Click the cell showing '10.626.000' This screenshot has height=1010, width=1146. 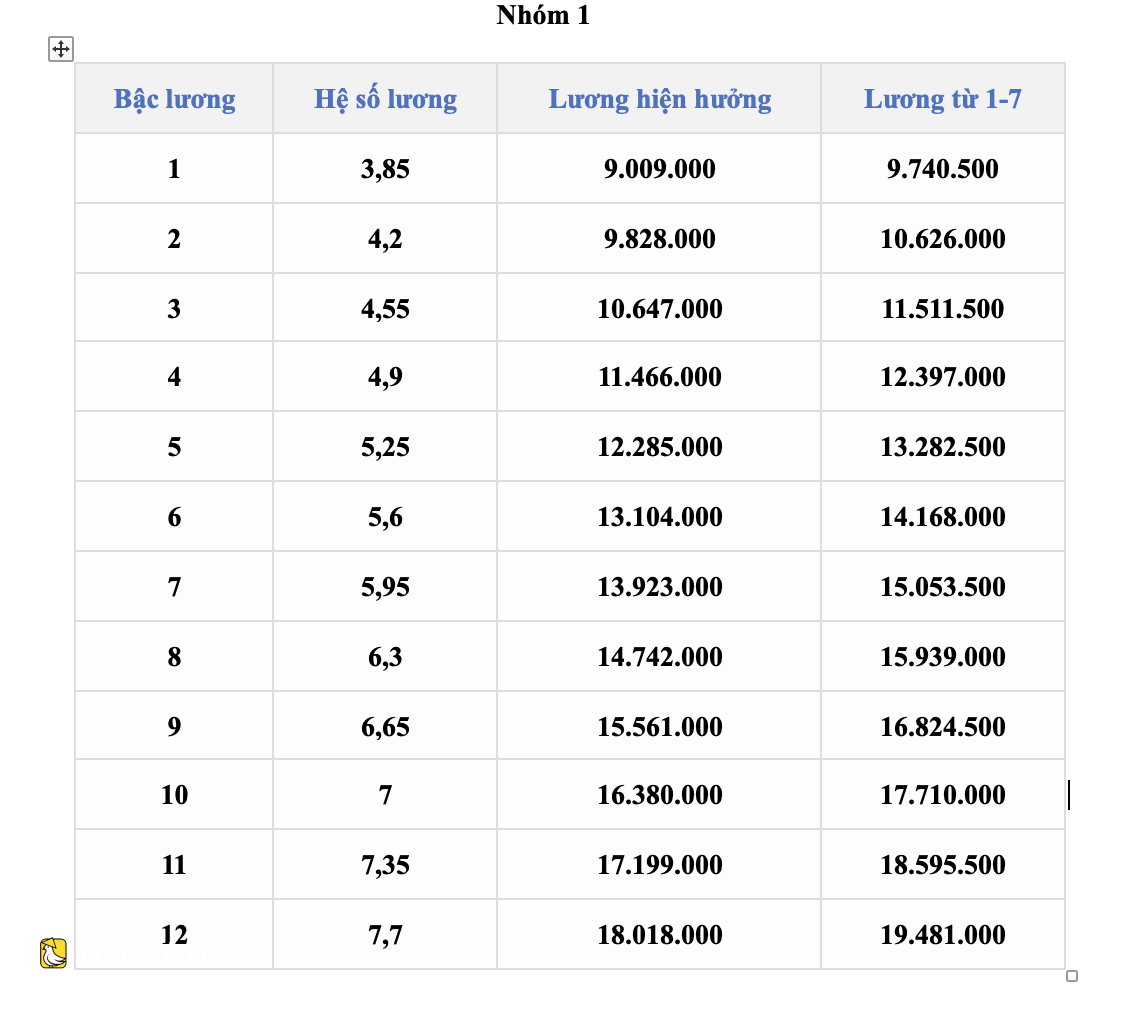(943, 239)
